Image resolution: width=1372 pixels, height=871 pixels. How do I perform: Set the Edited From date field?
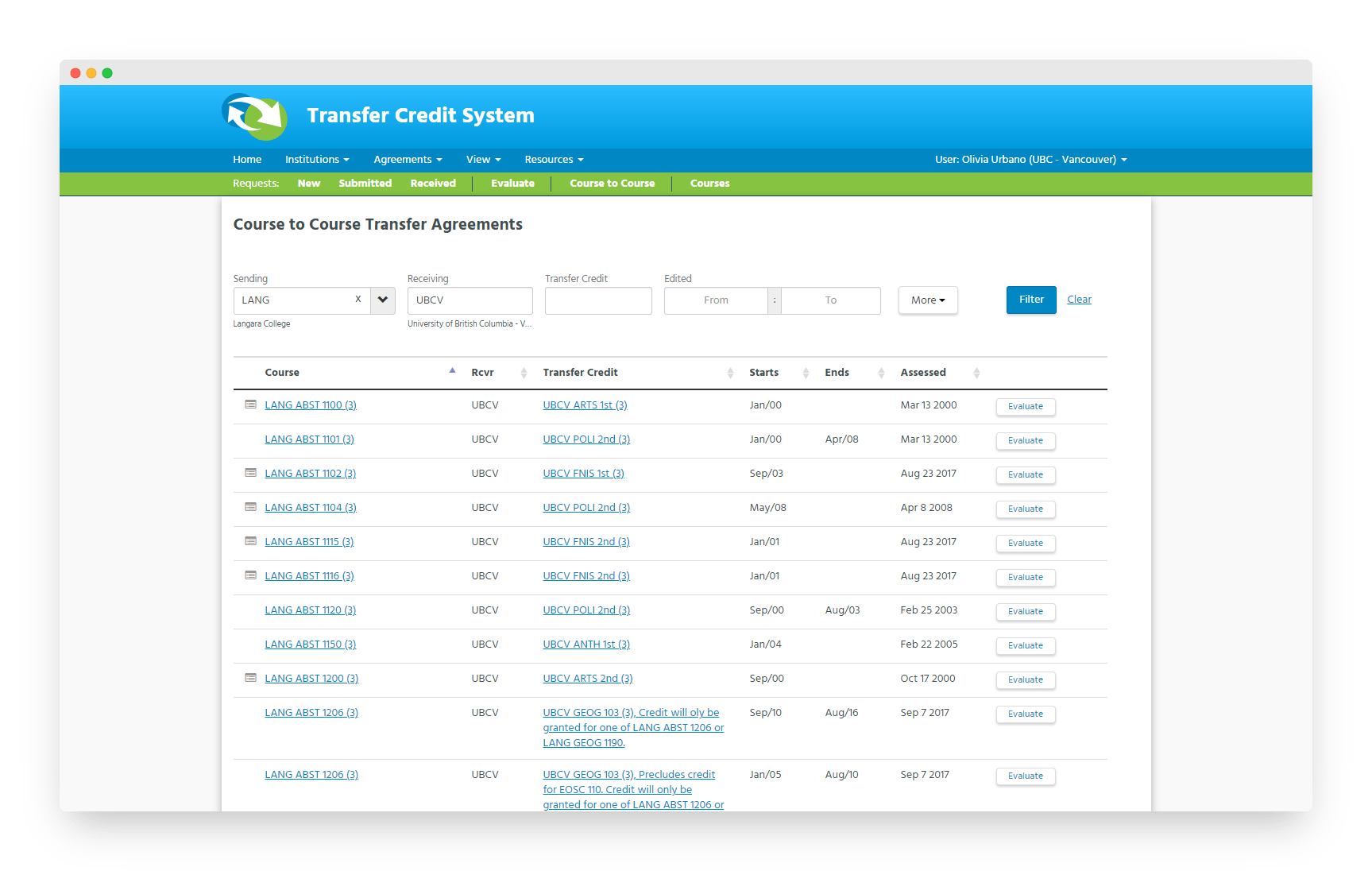[x=716, y=300]
